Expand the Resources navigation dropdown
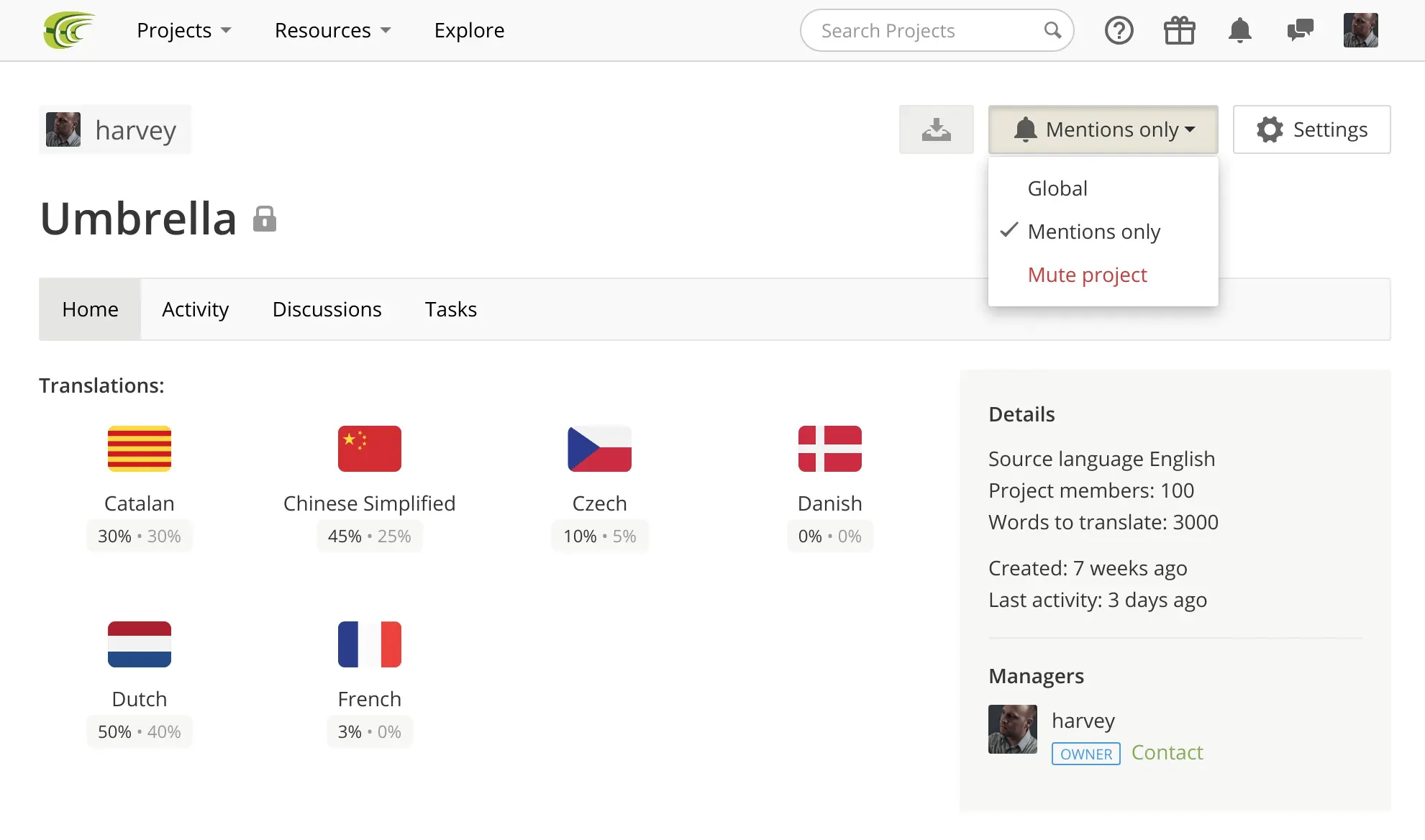 tap(332, 30)
